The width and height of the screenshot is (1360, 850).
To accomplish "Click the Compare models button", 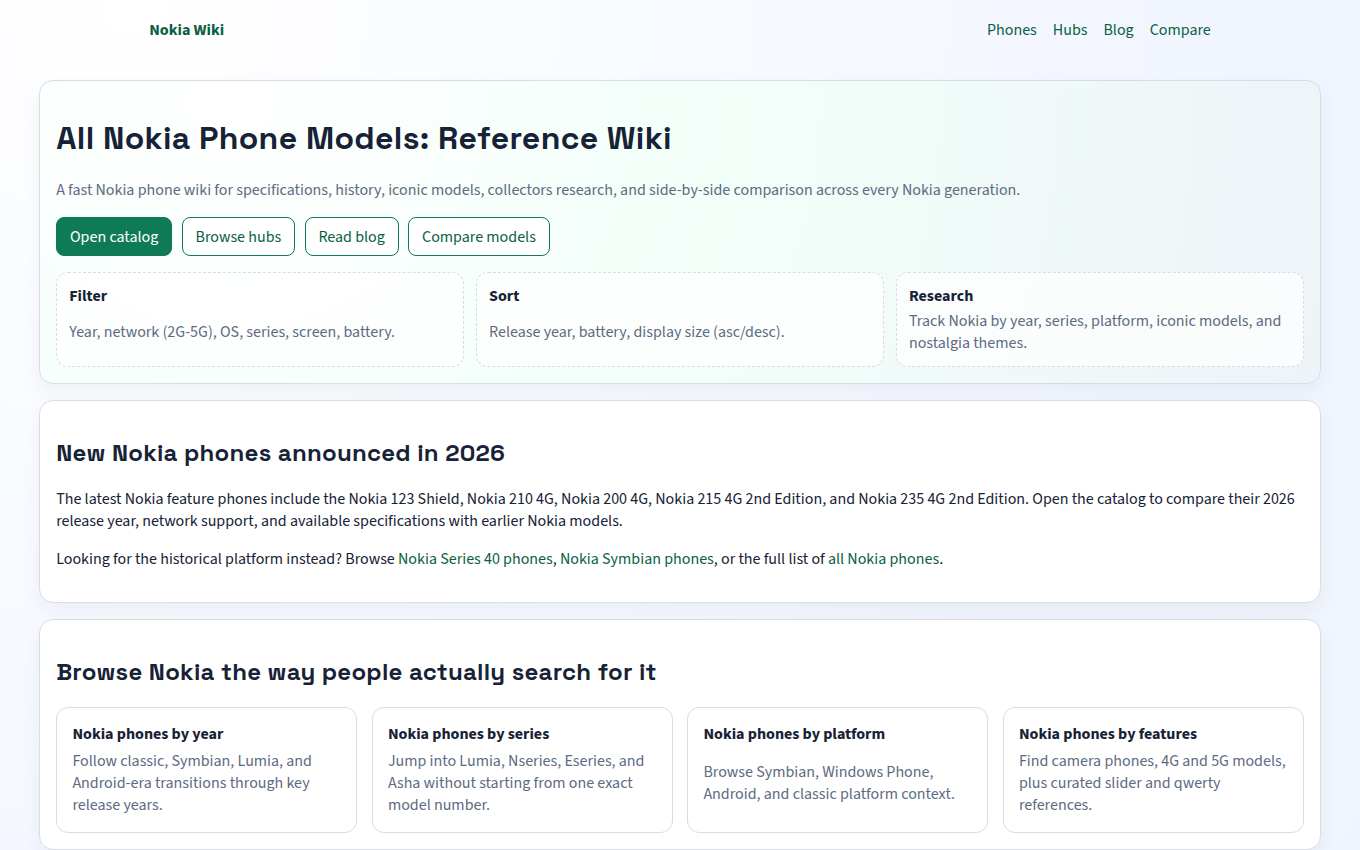I will 479,237.
